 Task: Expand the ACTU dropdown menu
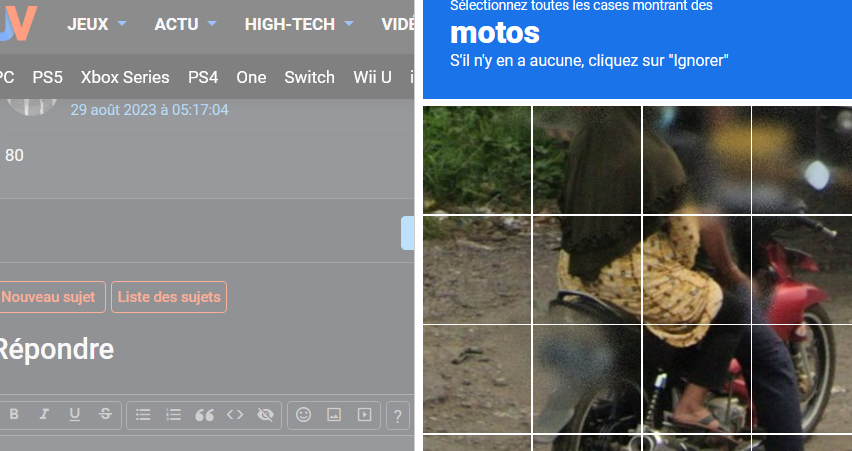pos(185,24)
